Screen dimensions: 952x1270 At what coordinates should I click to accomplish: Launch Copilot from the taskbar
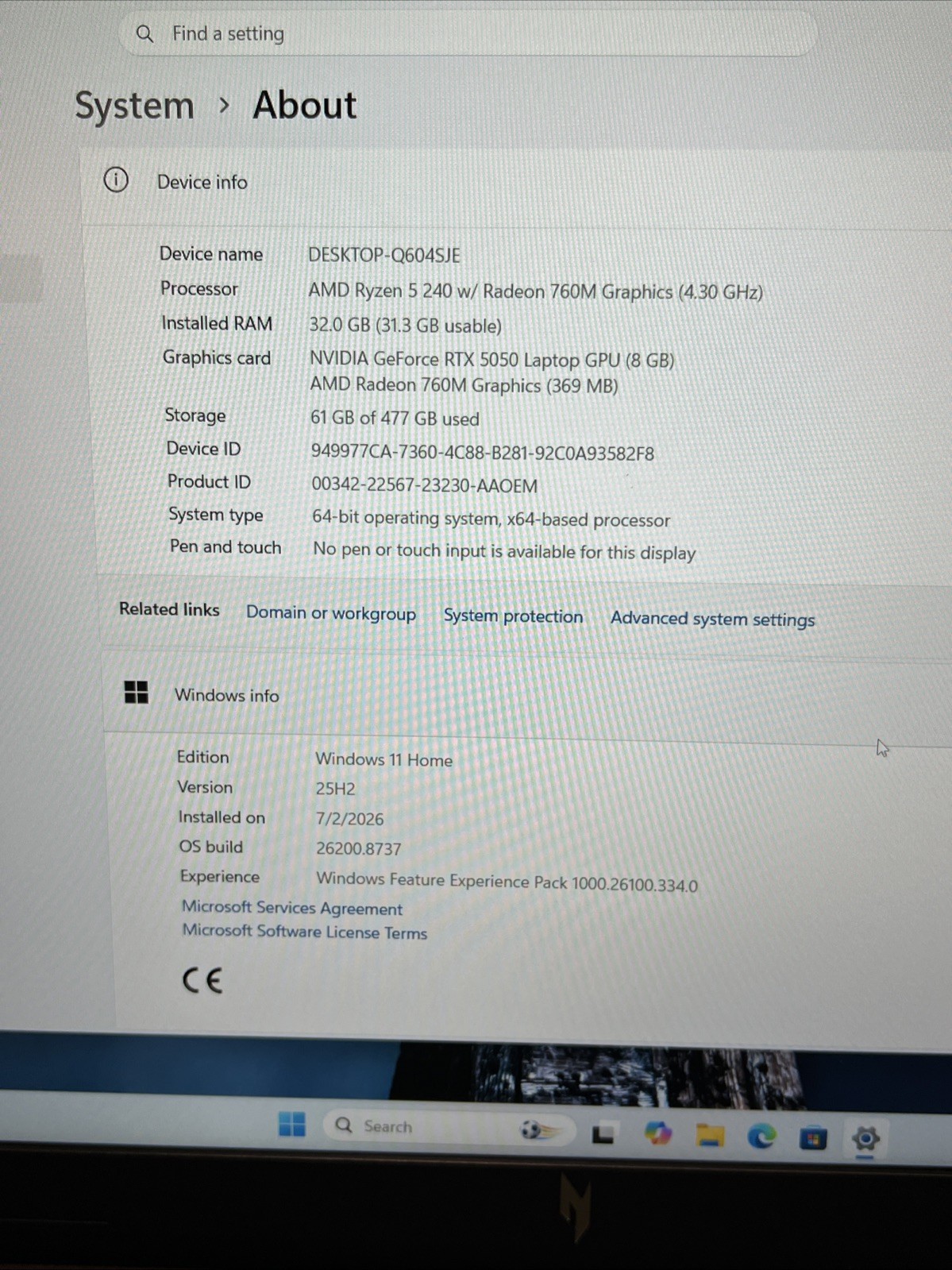click(657, 1134)
